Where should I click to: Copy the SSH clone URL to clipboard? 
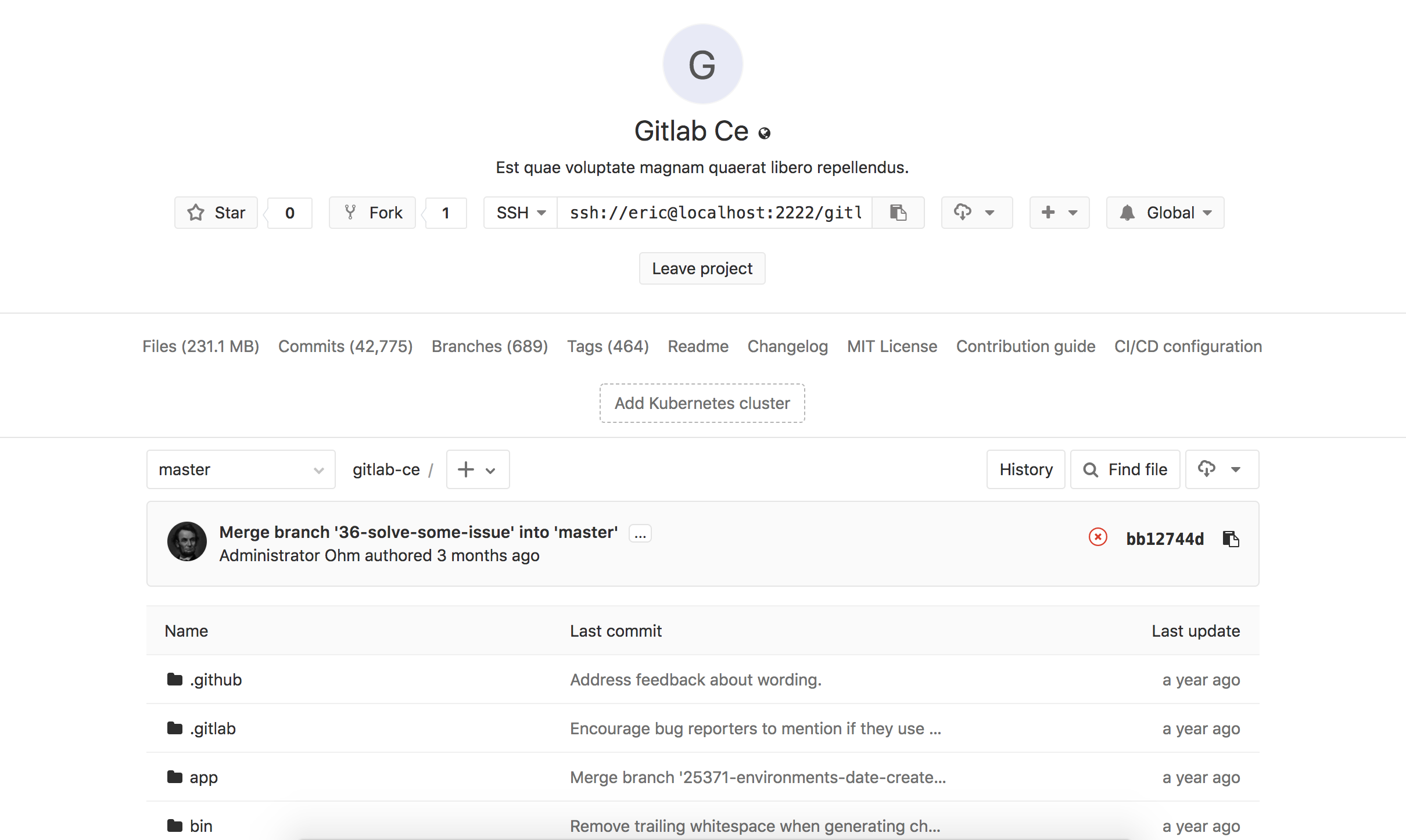pyautogui.click(x=898, y=213)
